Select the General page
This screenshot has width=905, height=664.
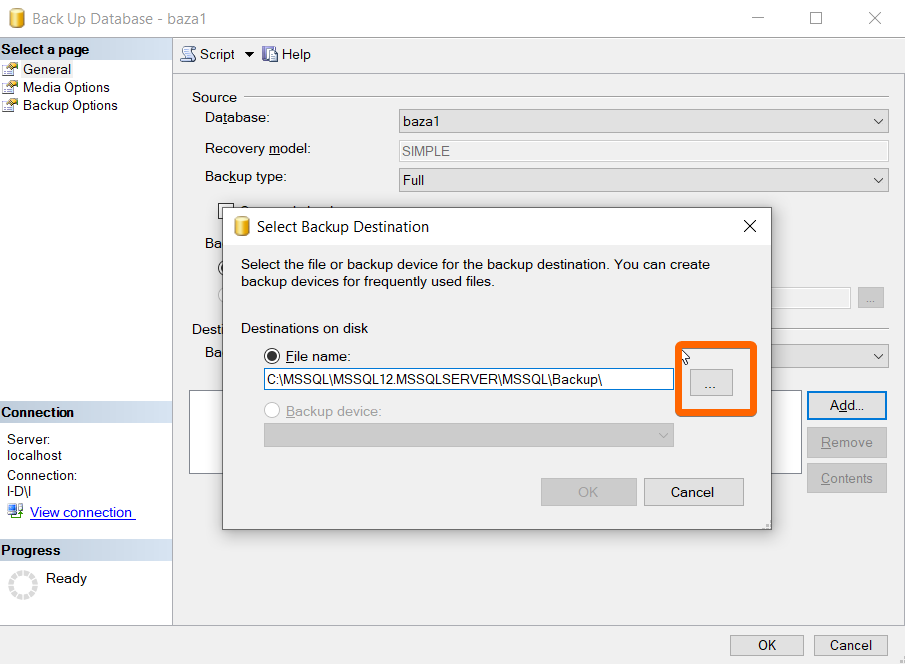[x=47, y=69]
